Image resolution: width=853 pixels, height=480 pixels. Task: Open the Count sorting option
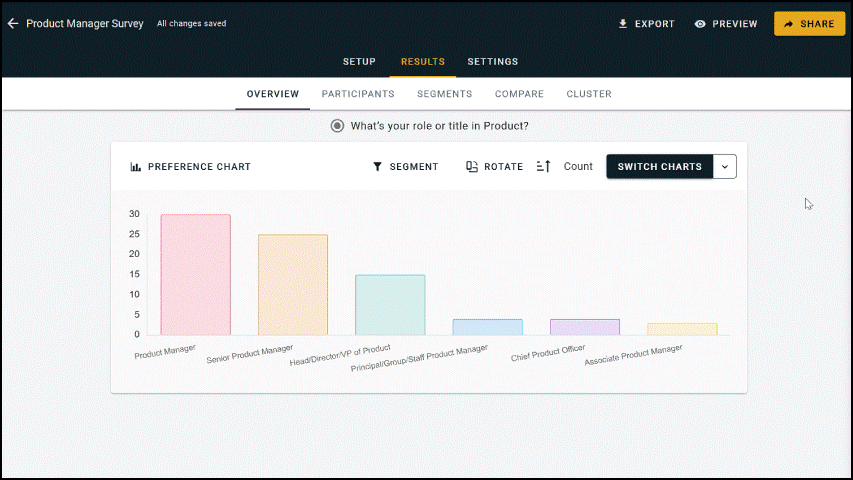pos(578,167)
